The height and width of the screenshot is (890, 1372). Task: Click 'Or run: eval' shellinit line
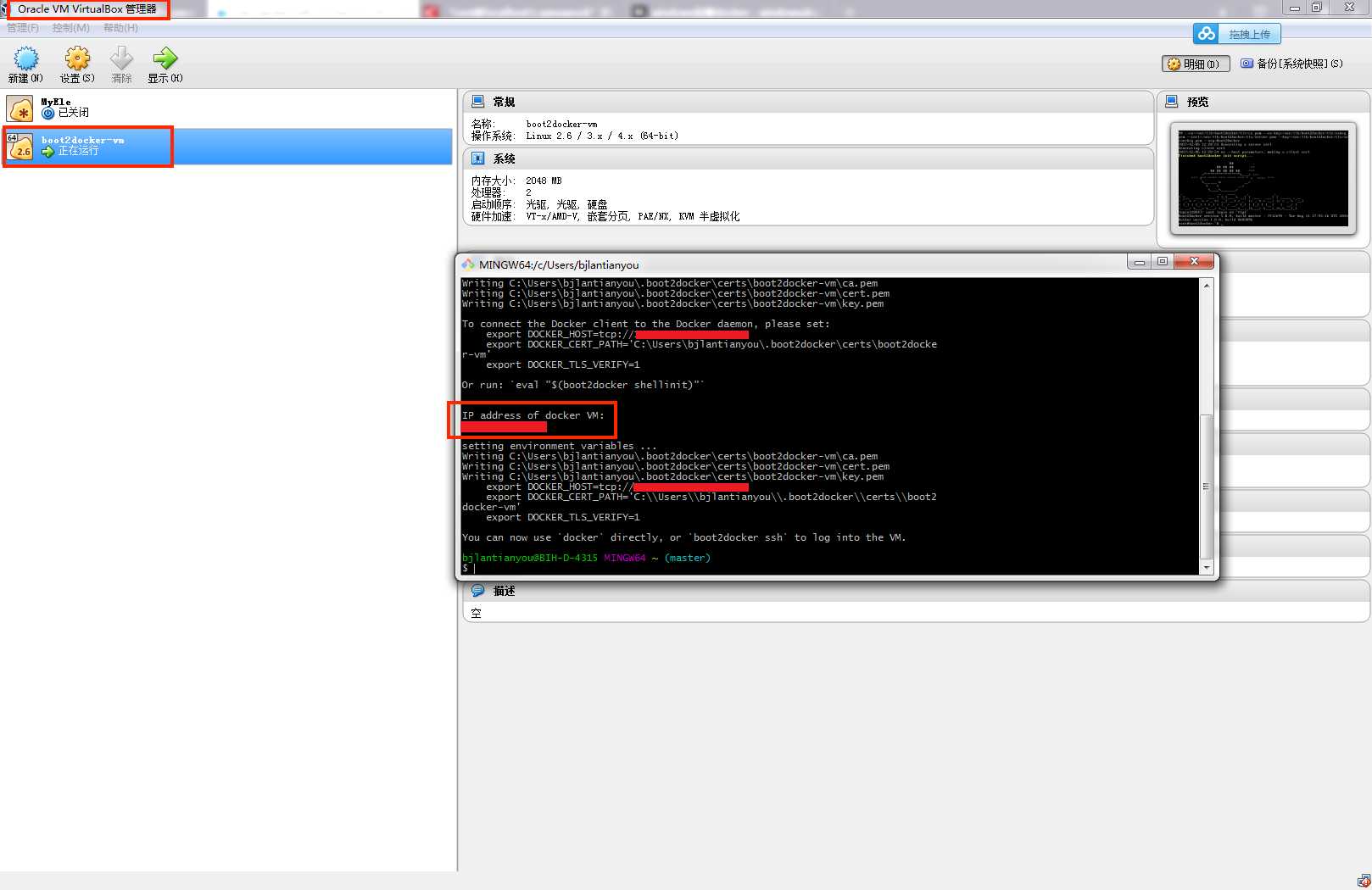click(583, 385)
